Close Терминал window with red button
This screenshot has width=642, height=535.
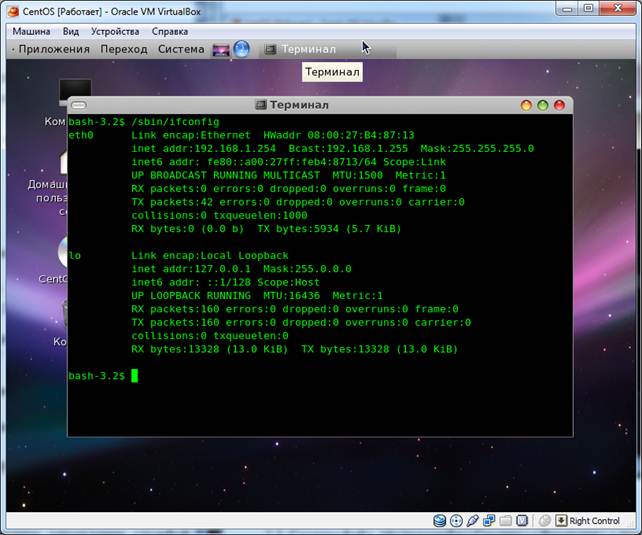559,105
